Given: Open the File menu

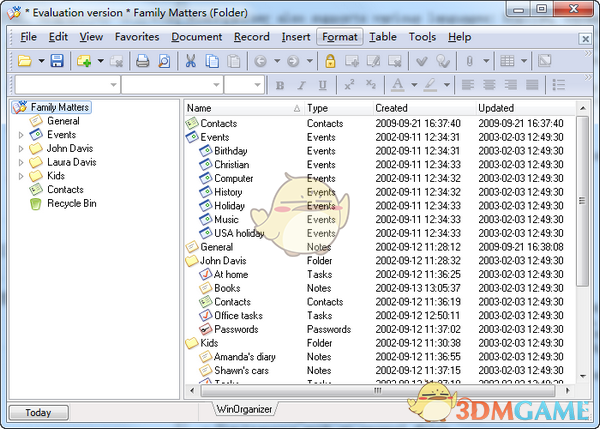Looking at the screenshot, I should pyautogui.click(x=28, y=37).
